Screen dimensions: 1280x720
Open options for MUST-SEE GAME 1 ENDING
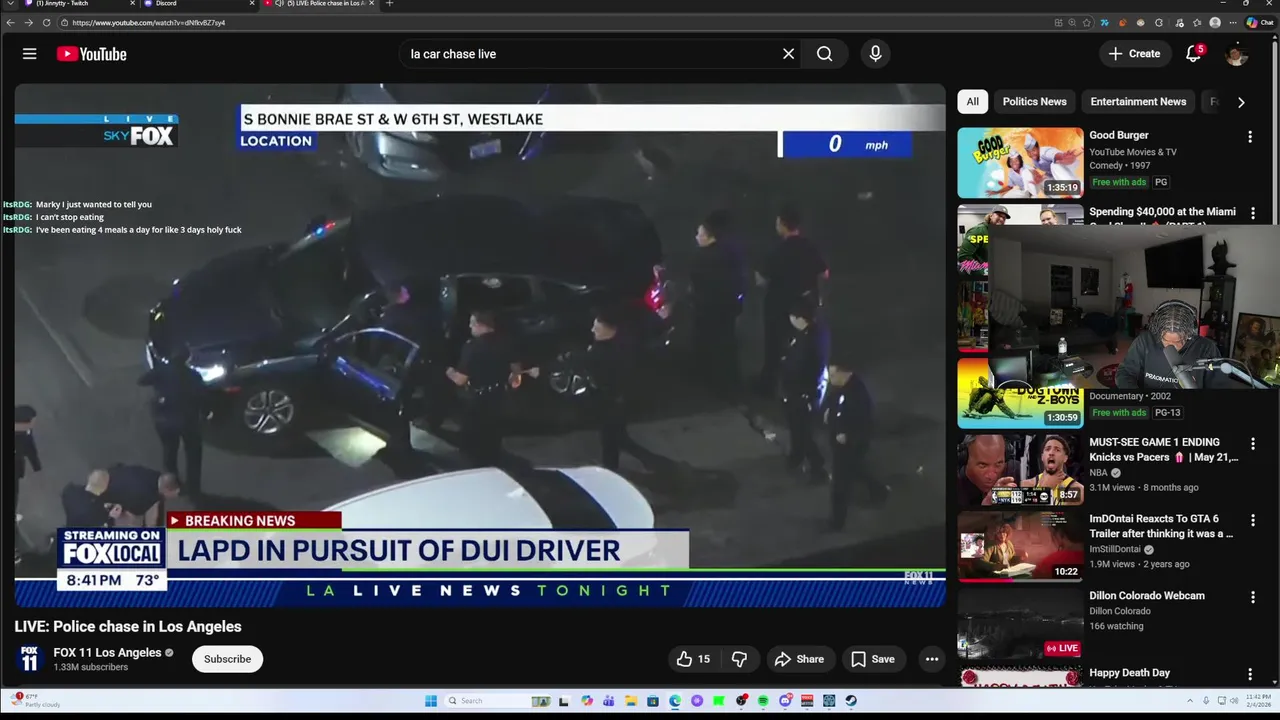click(x=1252, y=444)
